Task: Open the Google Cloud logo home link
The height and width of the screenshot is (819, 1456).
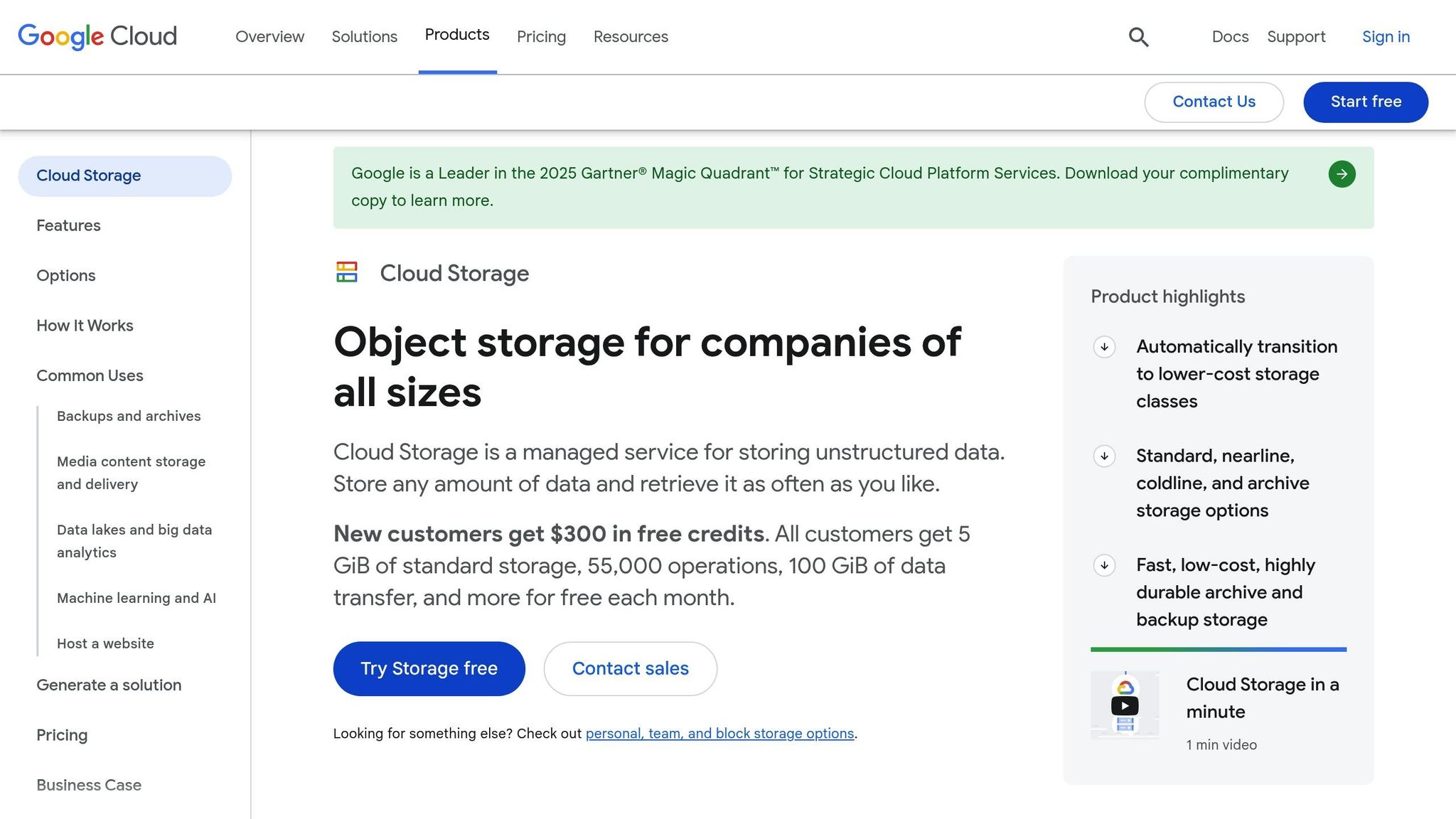Action: click(97, 36)
